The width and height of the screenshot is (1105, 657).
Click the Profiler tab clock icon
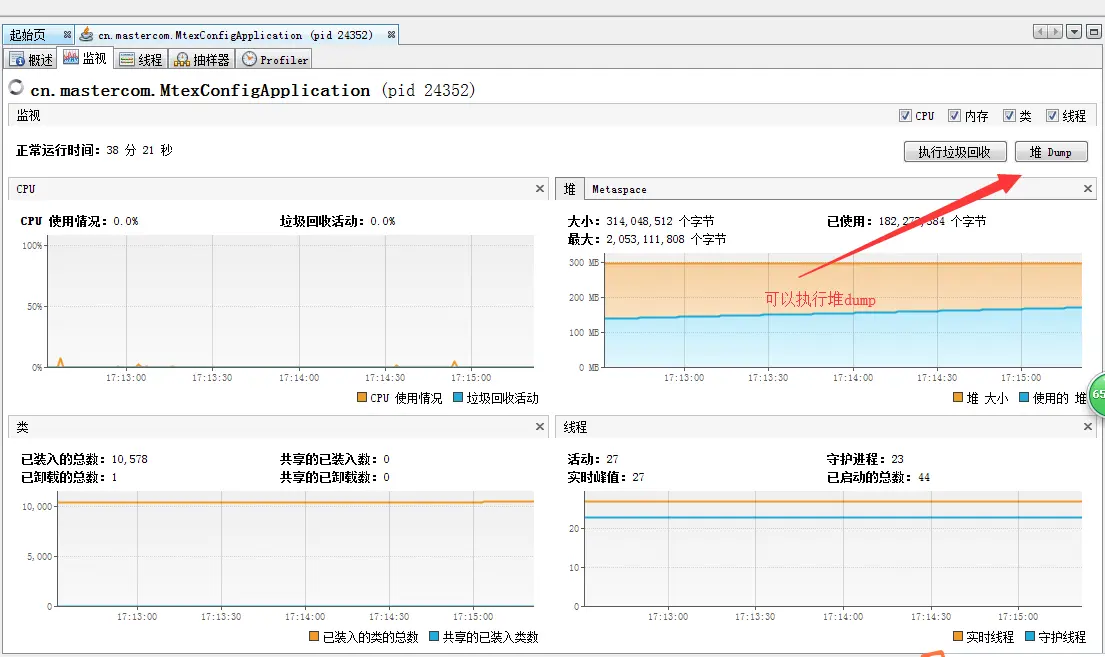[x=249, y=59]
